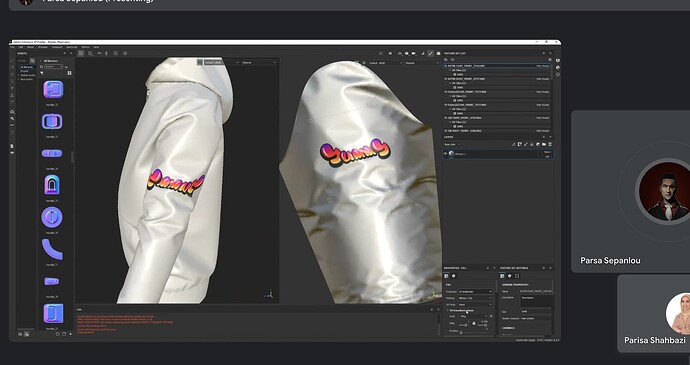Adjust the Rotation slider handle
This screenshot has width=690, height=365.
pyautogui.click(x=461, y=332)
